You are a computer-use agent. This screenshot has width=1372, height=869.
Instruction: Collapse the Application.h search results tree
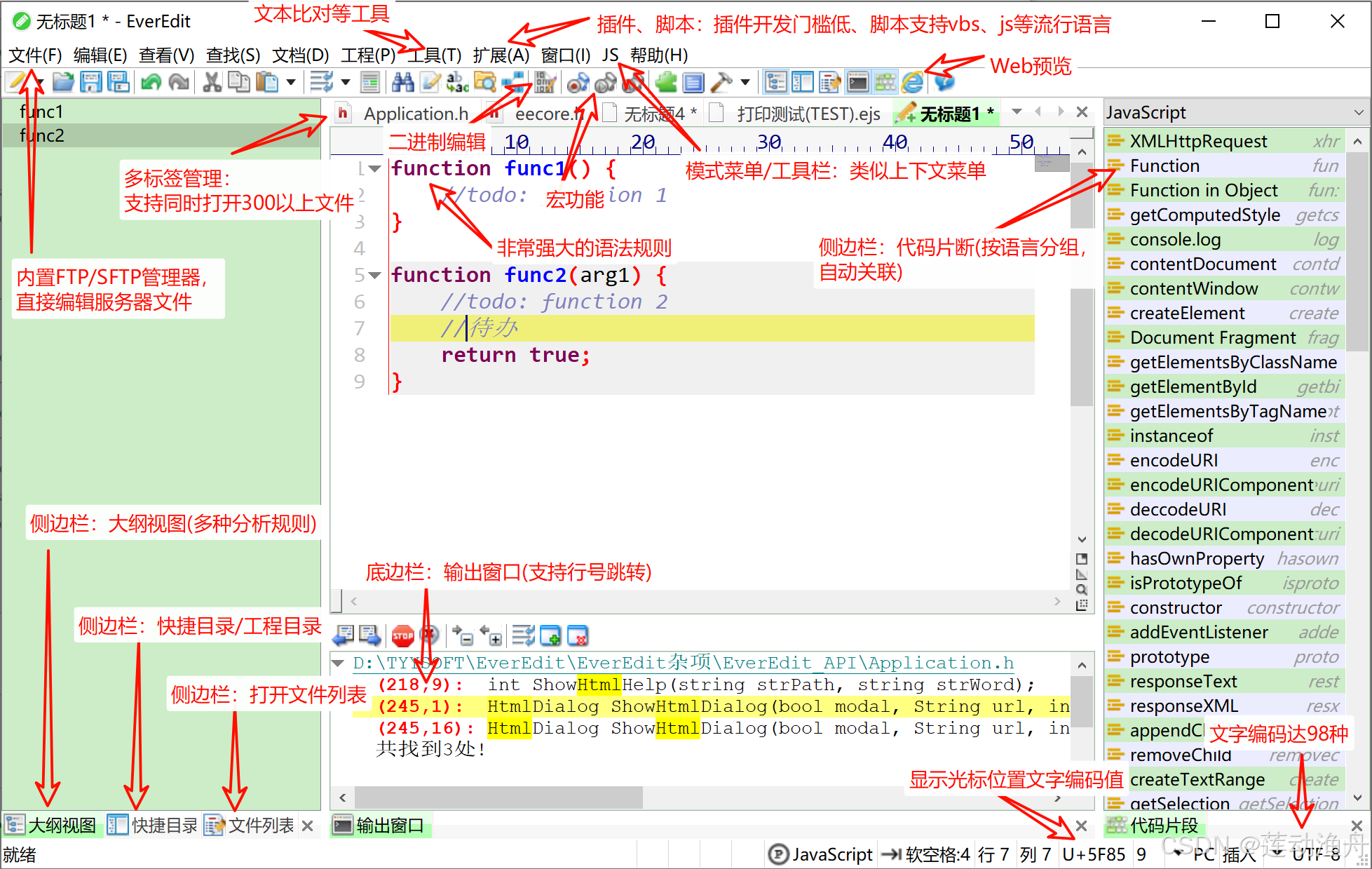(x=338, y=663)
